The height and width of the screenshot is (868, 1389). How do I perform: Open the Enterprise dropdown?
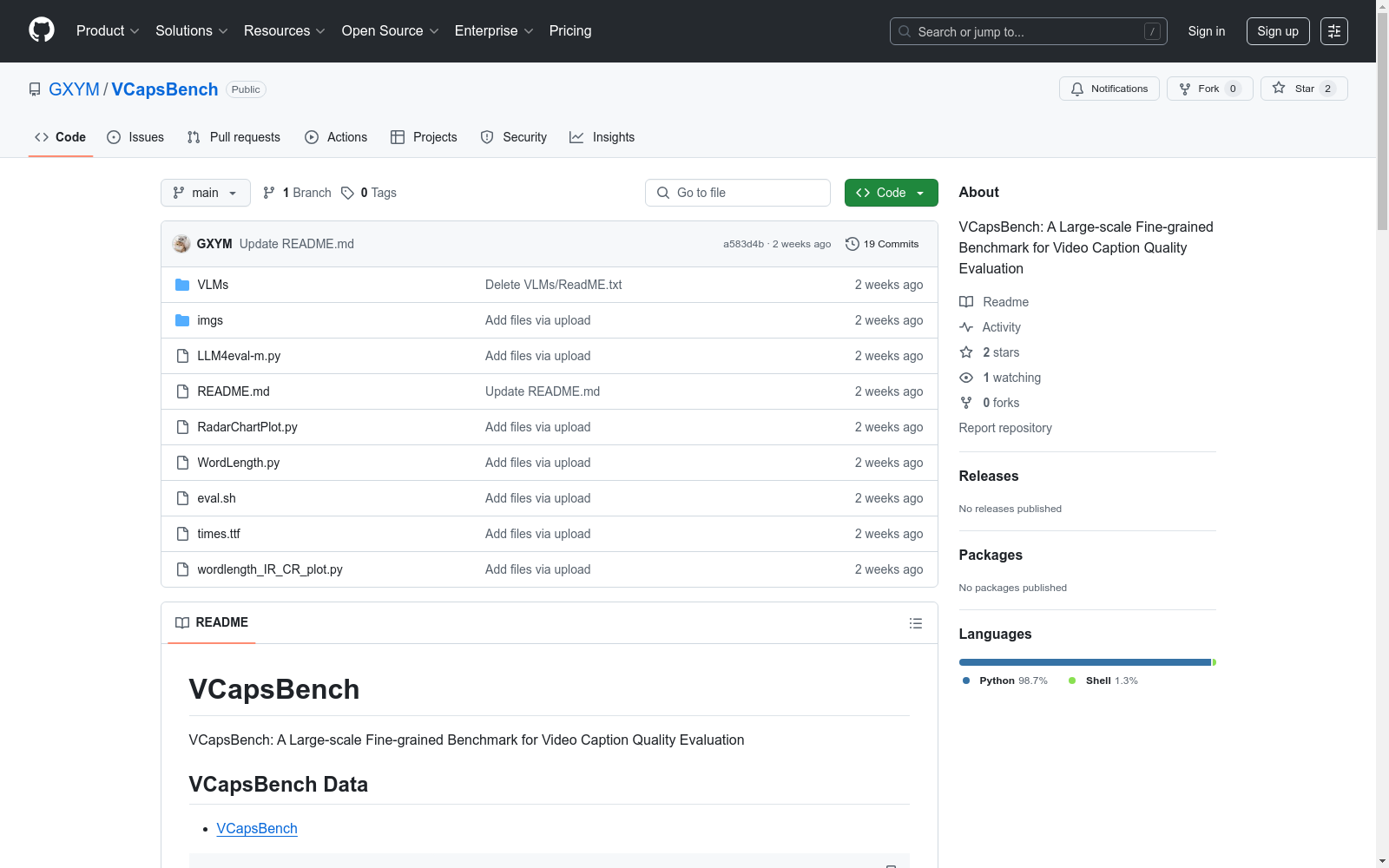494,31
